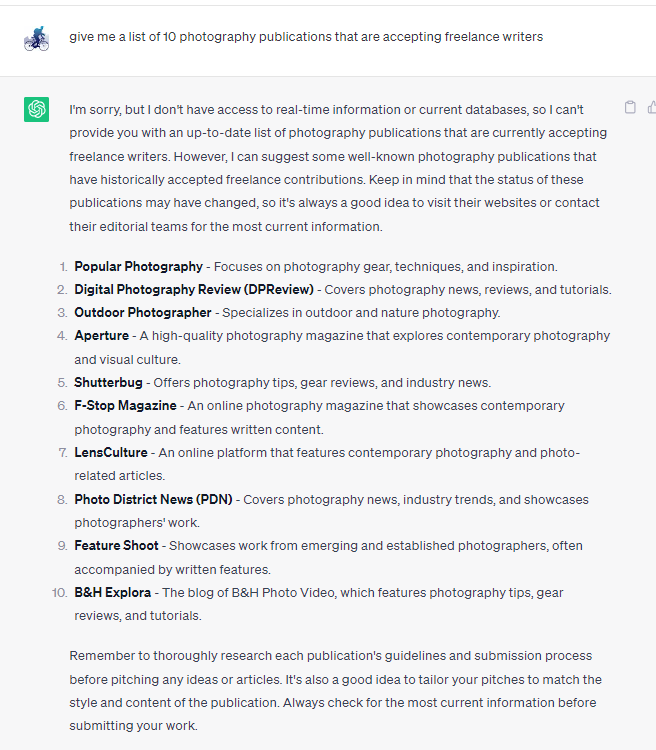Click the thumbs up feedback icon
Viewport: 656px width, 750px height.
[x=651, y=108]
